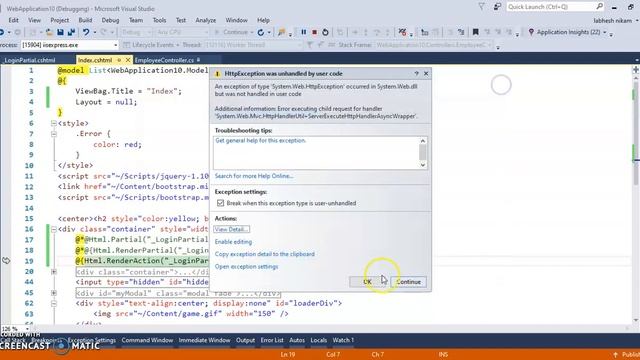Pause debugging with Break All icon
This screenshot has height=360, width=640.
pyautogui.click(x=304, y=32)
